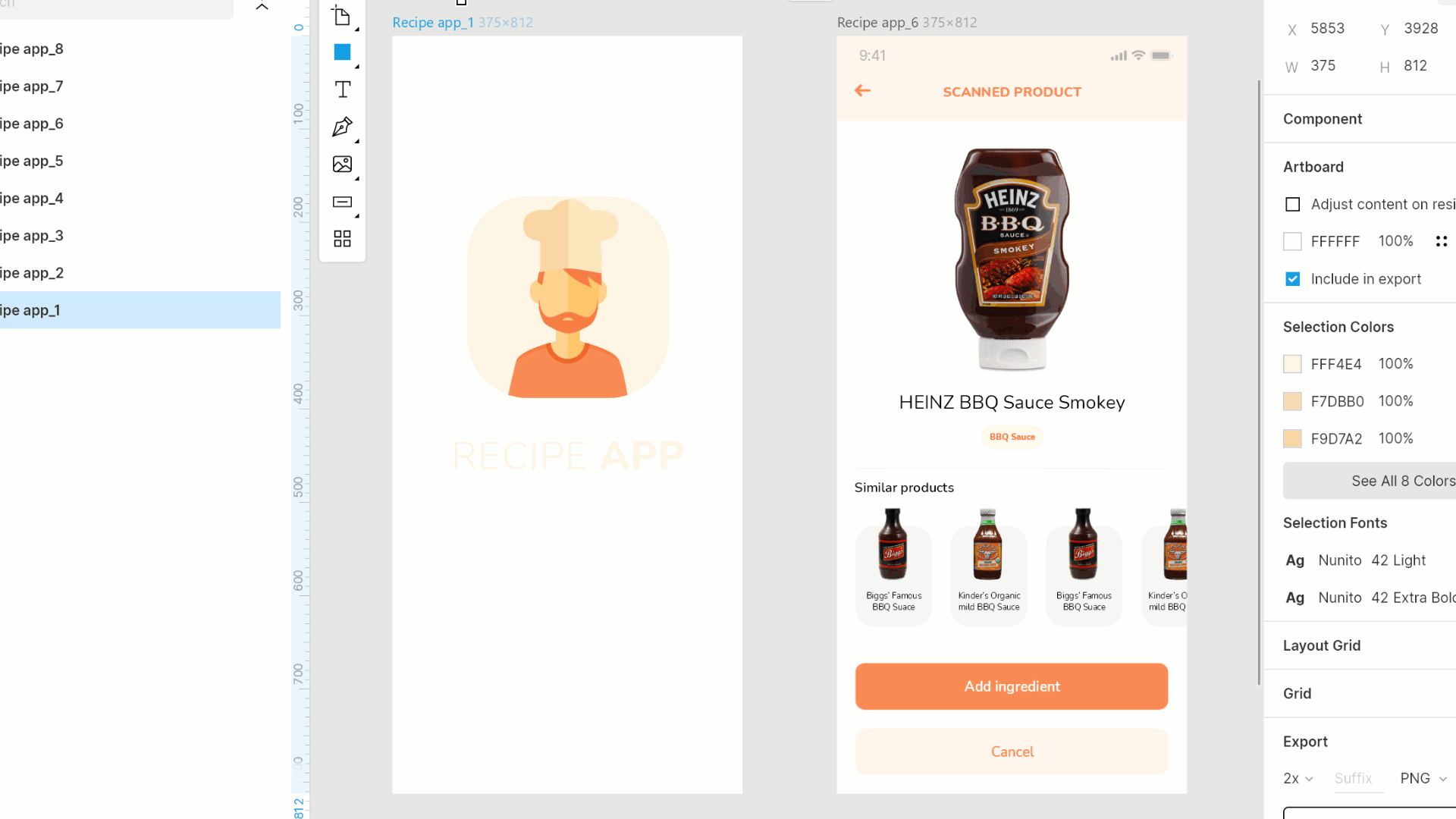Click the back arrow in Scanned Product screen
This screenshot has height=819, width=1456.
coord(862,91)
